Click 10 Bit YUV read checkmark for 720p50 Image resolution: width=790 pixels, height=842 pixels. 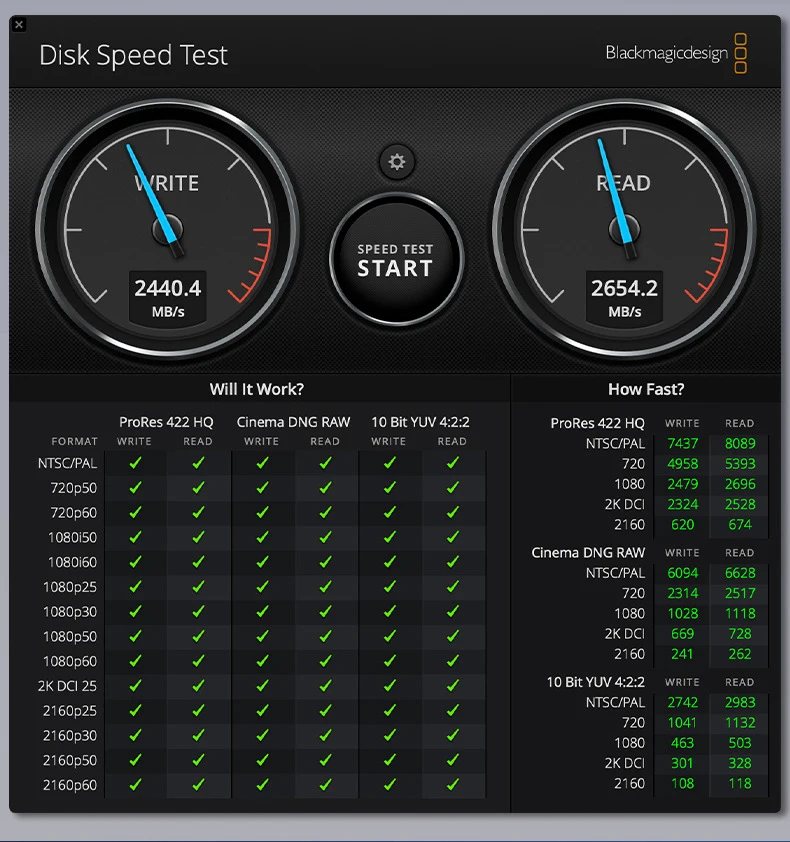coord(453,487)
